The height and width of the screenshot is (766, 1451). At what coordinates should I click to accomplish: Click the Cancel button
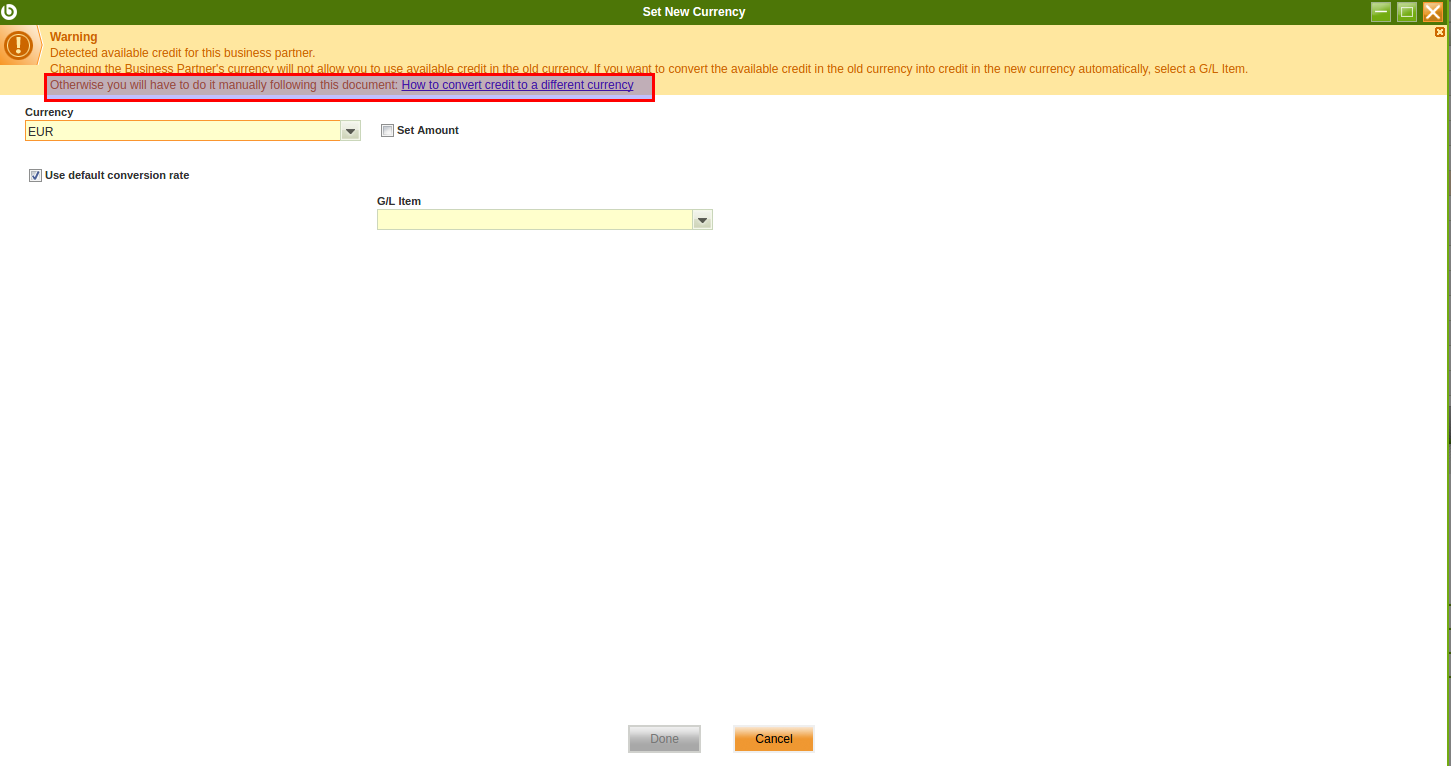point(774,739)
